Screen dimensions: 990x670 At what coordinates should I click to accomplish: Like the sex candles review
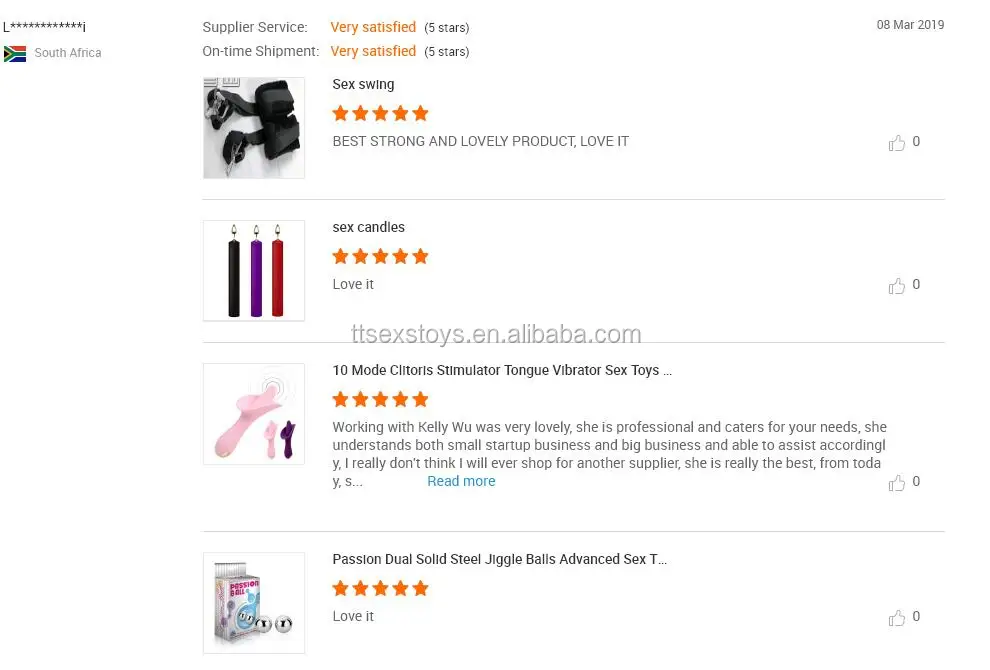click(x=897, y=285)
